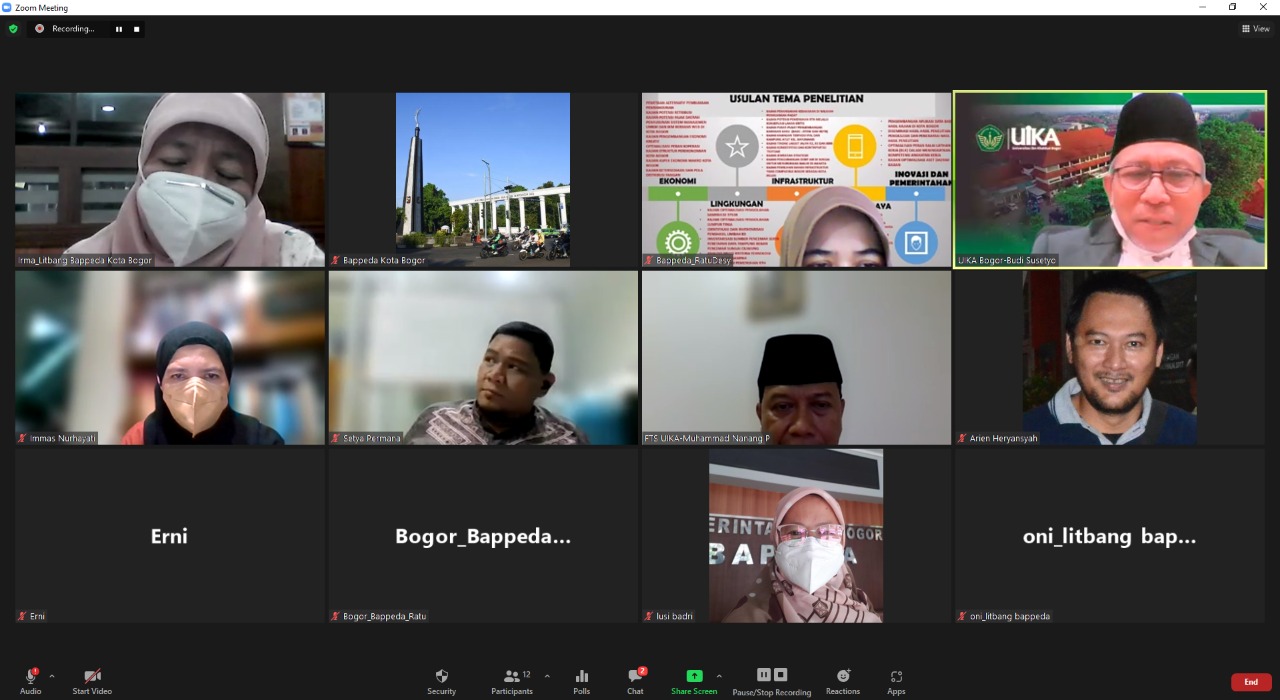Open the Chat panel
This screenshot has height=700, width=1280.
click(x=635, y=681)
